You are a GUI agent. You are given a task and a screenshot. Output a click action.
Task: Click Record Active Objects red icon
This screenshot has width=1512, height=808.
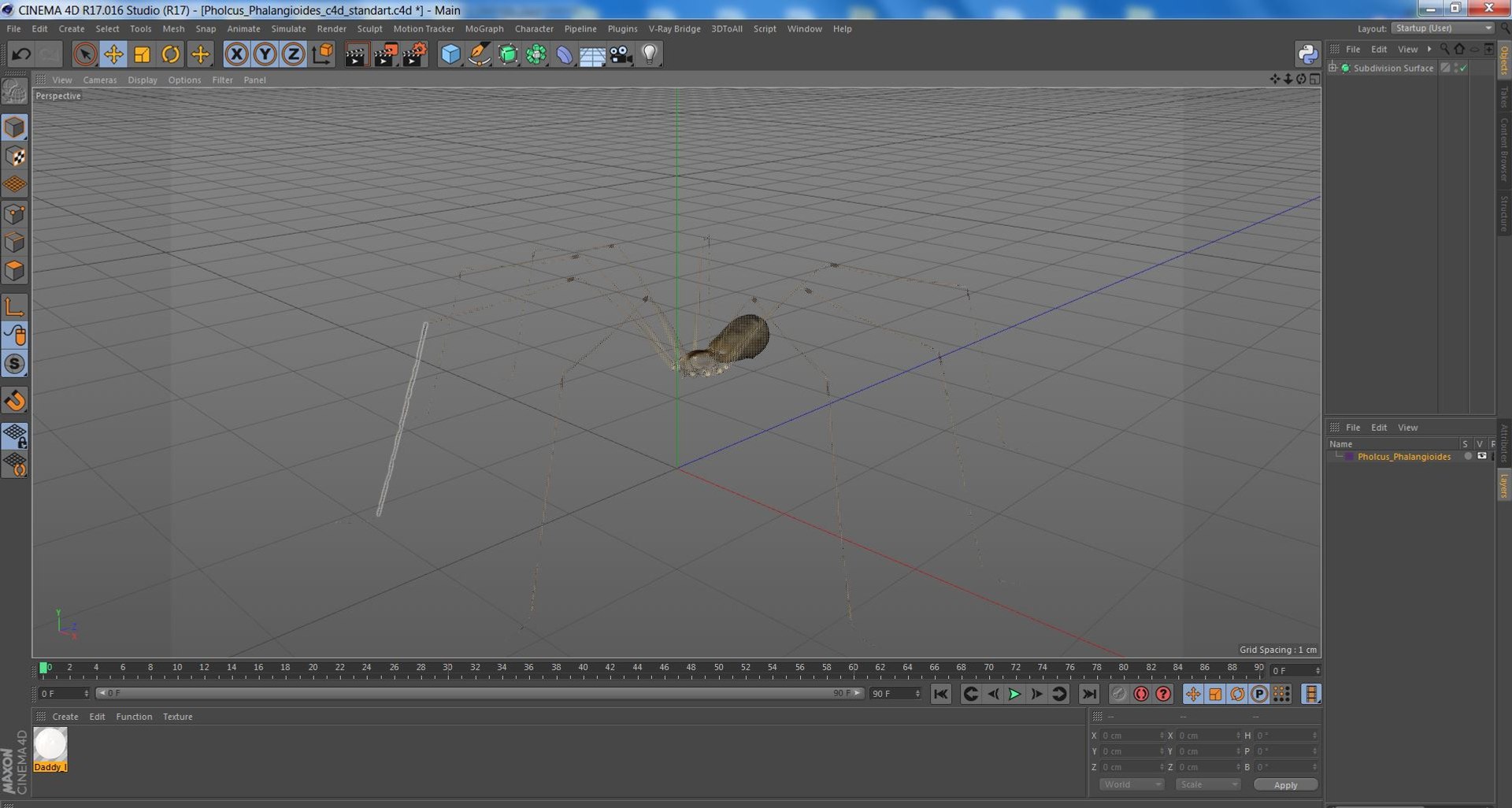click(x=1141, y=694)
